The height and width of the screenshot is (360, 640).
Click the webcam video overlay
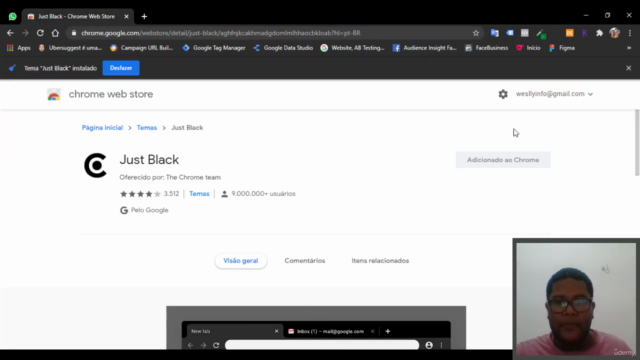coord(576,299)
